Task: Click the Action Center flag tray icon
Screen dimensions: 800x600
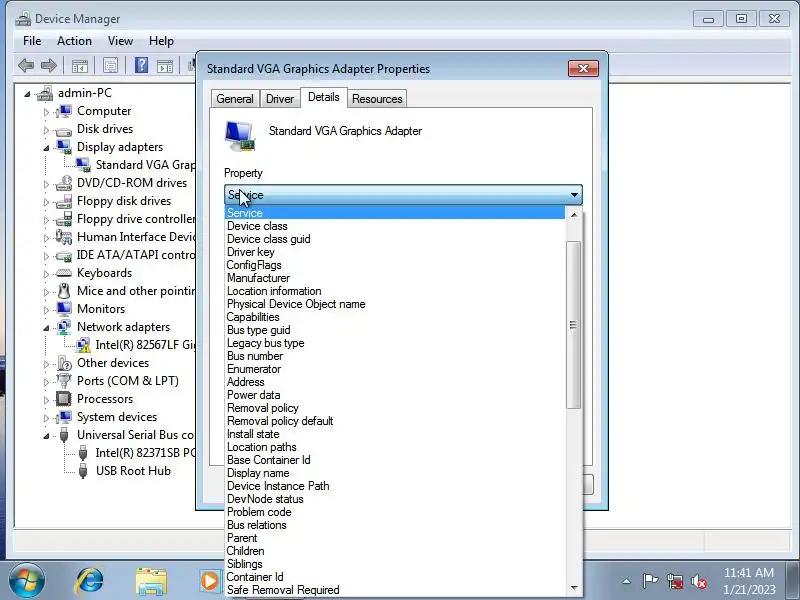Action: 649,581
